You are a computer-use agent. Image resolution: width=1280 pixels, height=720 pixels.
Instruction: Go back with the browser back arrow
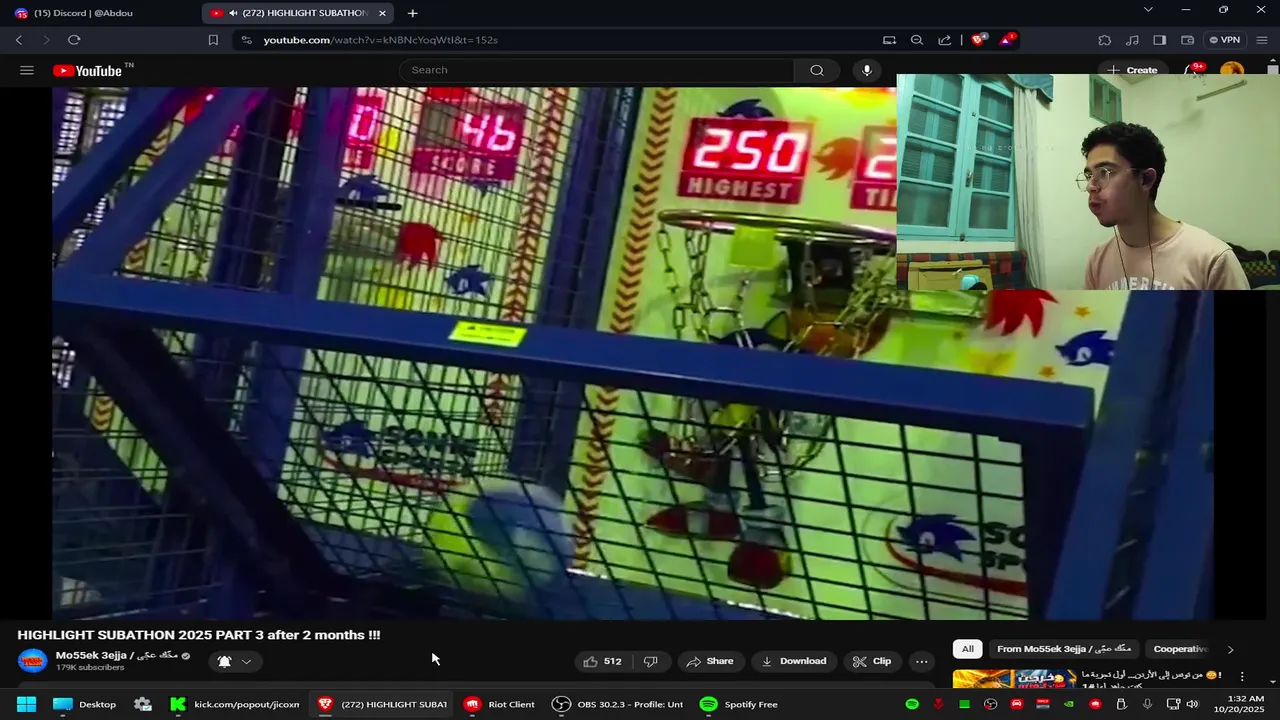[19, 40]
